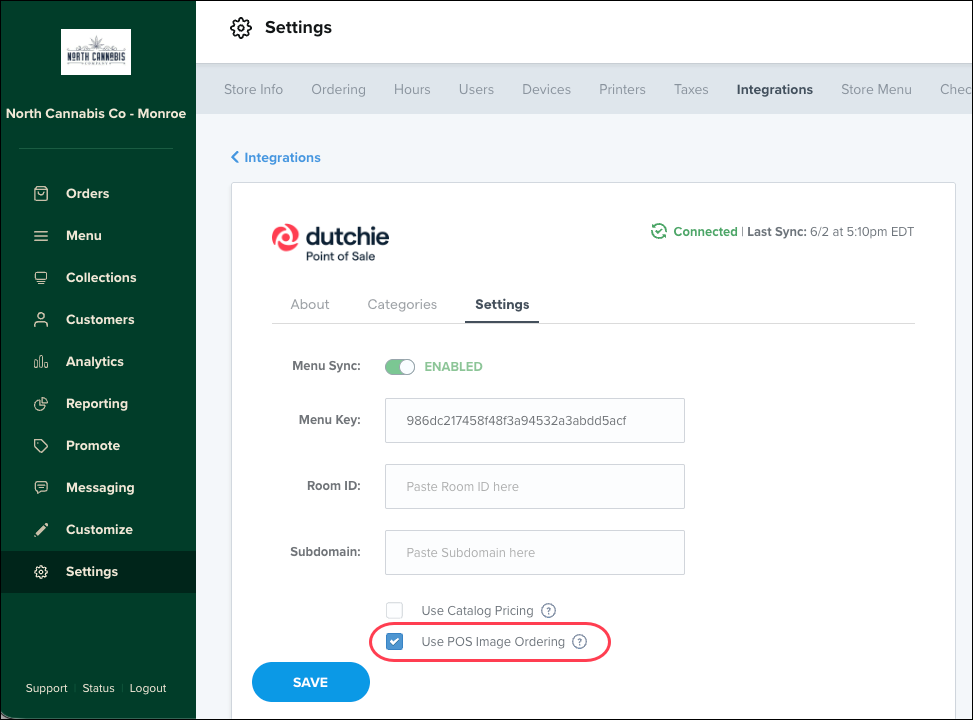Click the green Connected sync icon

tap(658, 232)
